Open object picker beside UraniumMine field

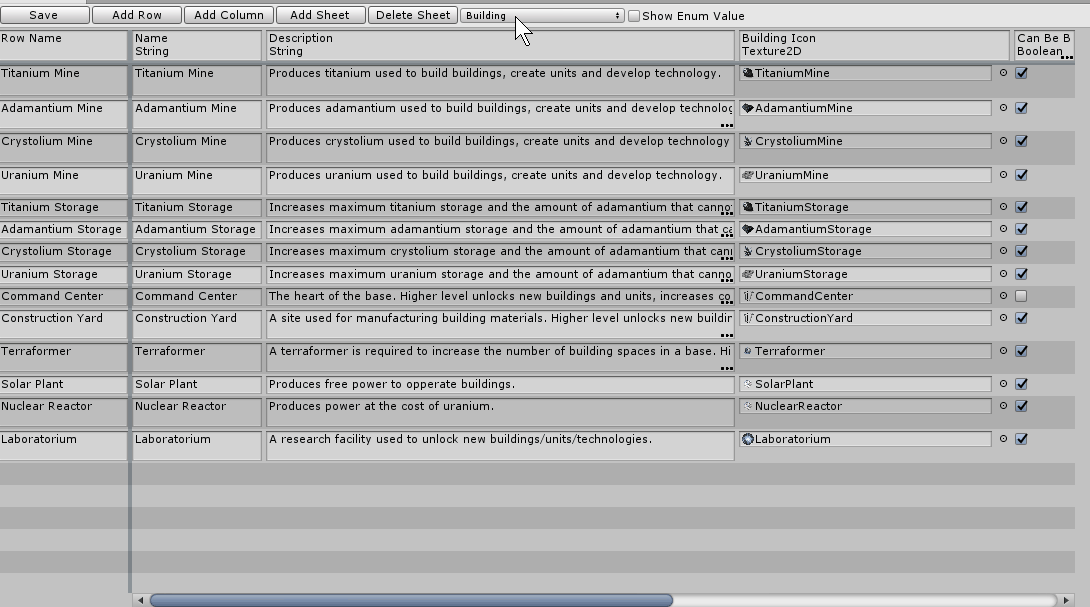1003,174
